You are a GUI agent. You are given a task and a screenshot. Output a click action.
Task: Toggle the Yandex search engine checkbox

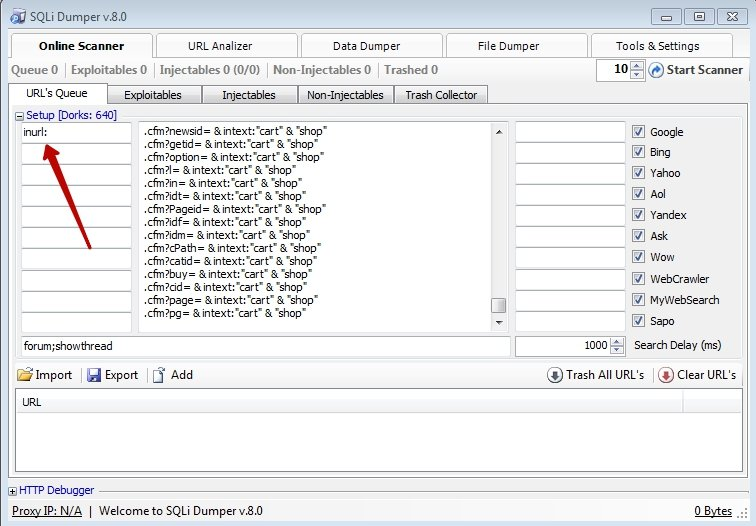point(638,215)
